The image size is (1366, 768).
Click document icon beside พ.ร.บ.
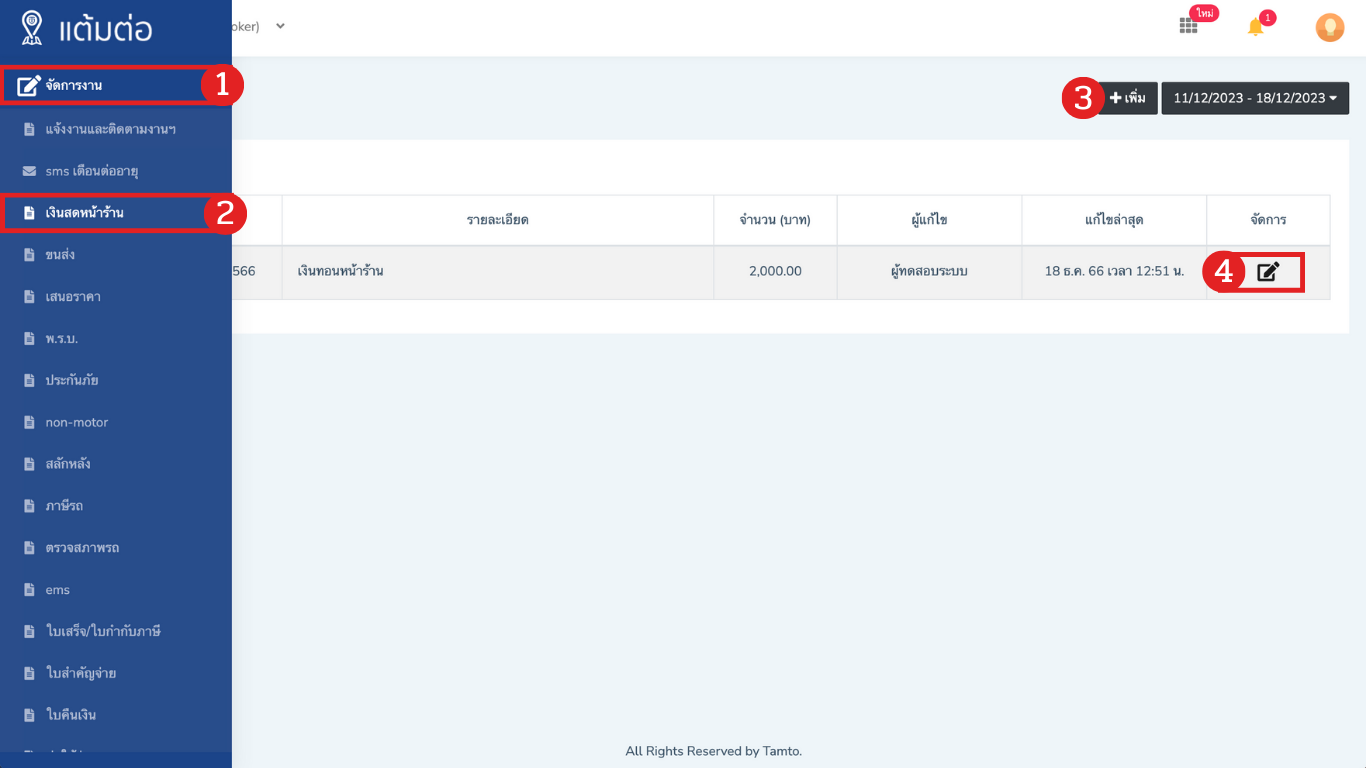pos(29,339)
